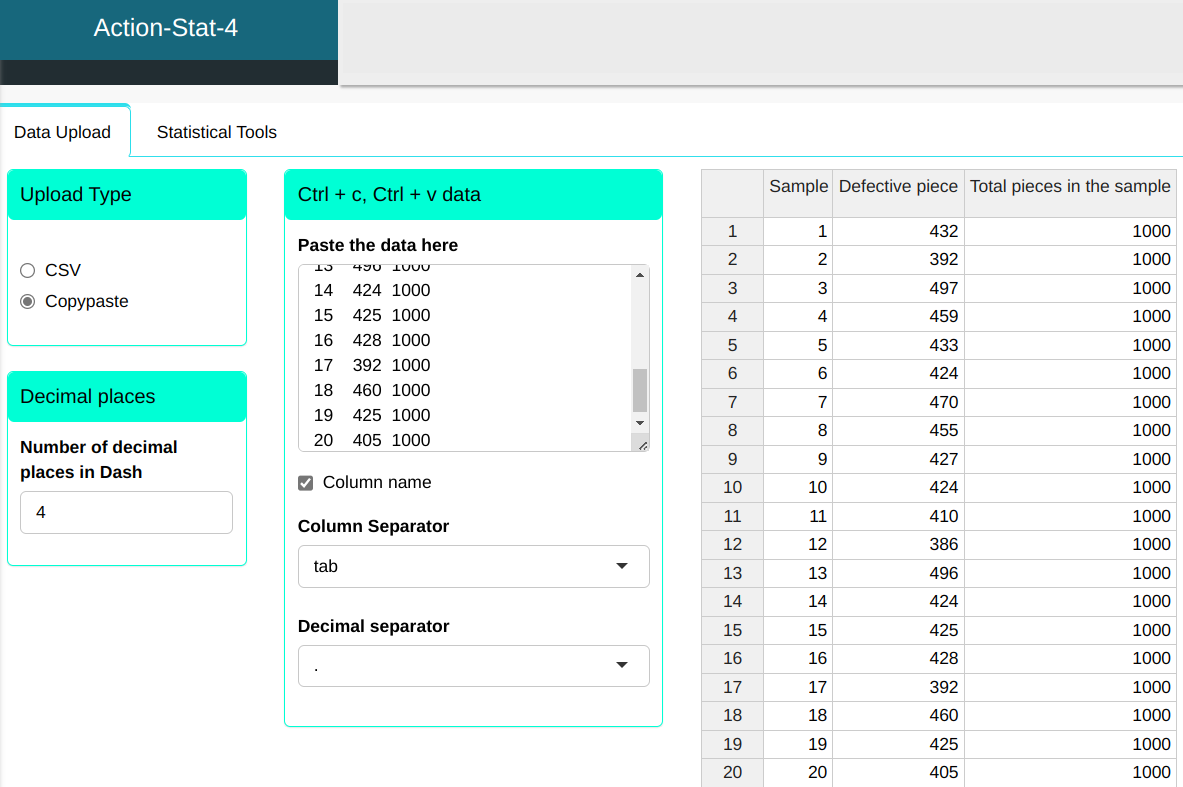Click the text area scrollbar thumb
The width and height of the screenshot is (1183, 787).
coord(640,390)
